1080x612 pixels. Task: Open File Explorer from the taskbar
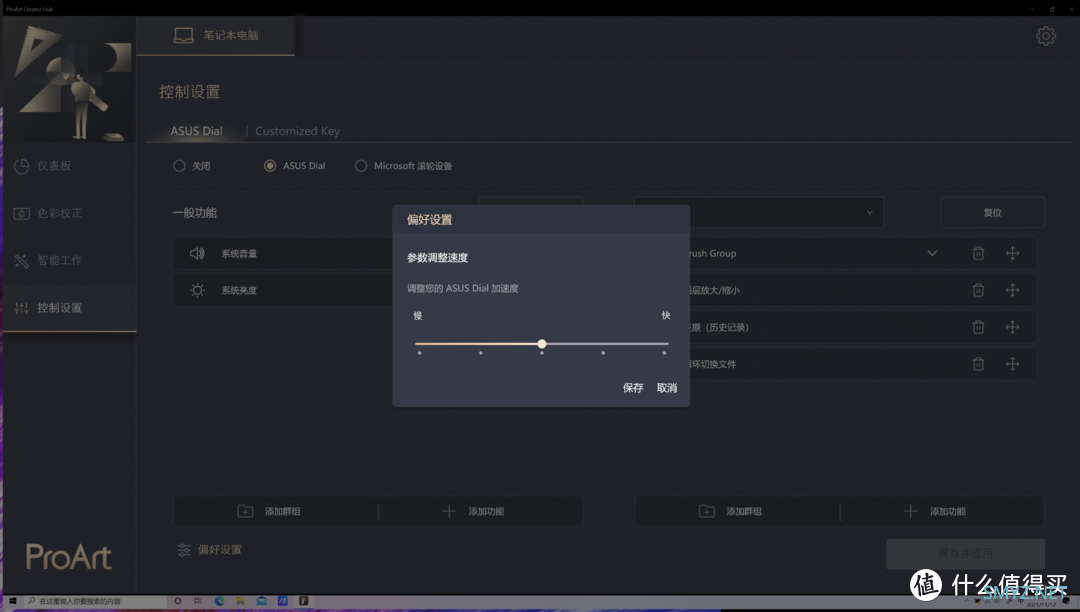pos(240,601)
